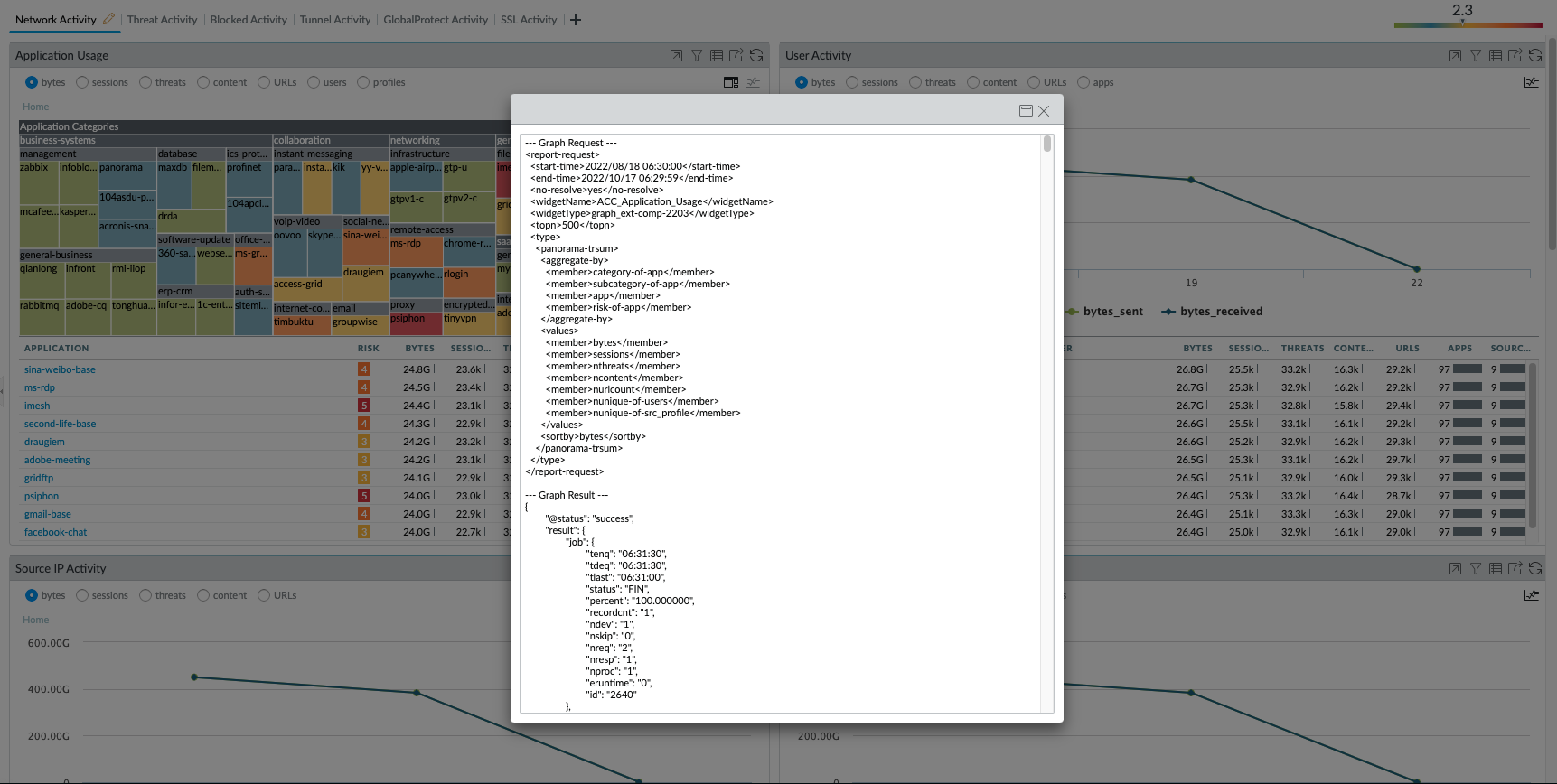1557x784 pixels.
Task: Click the risk meter color bar showing 2.3
Action: click(x=1468, y=24)
